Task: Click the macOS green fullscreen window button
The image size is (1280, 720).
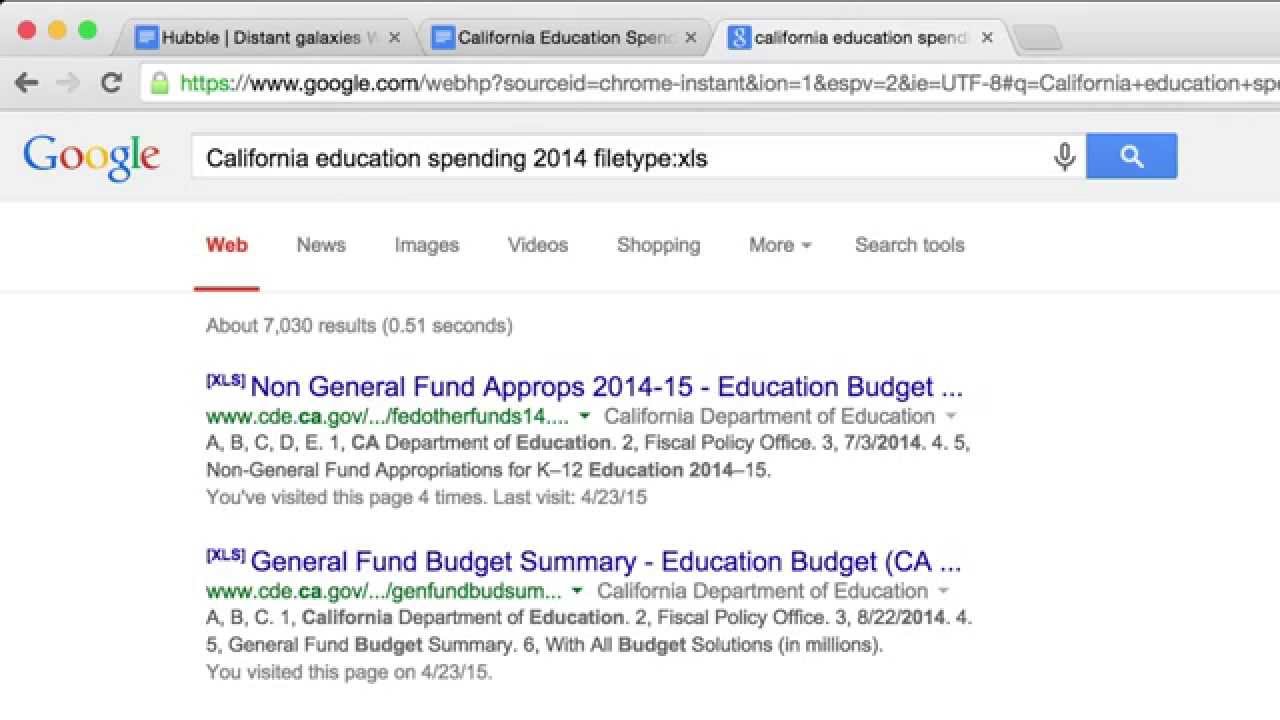Action: point(87,30)
